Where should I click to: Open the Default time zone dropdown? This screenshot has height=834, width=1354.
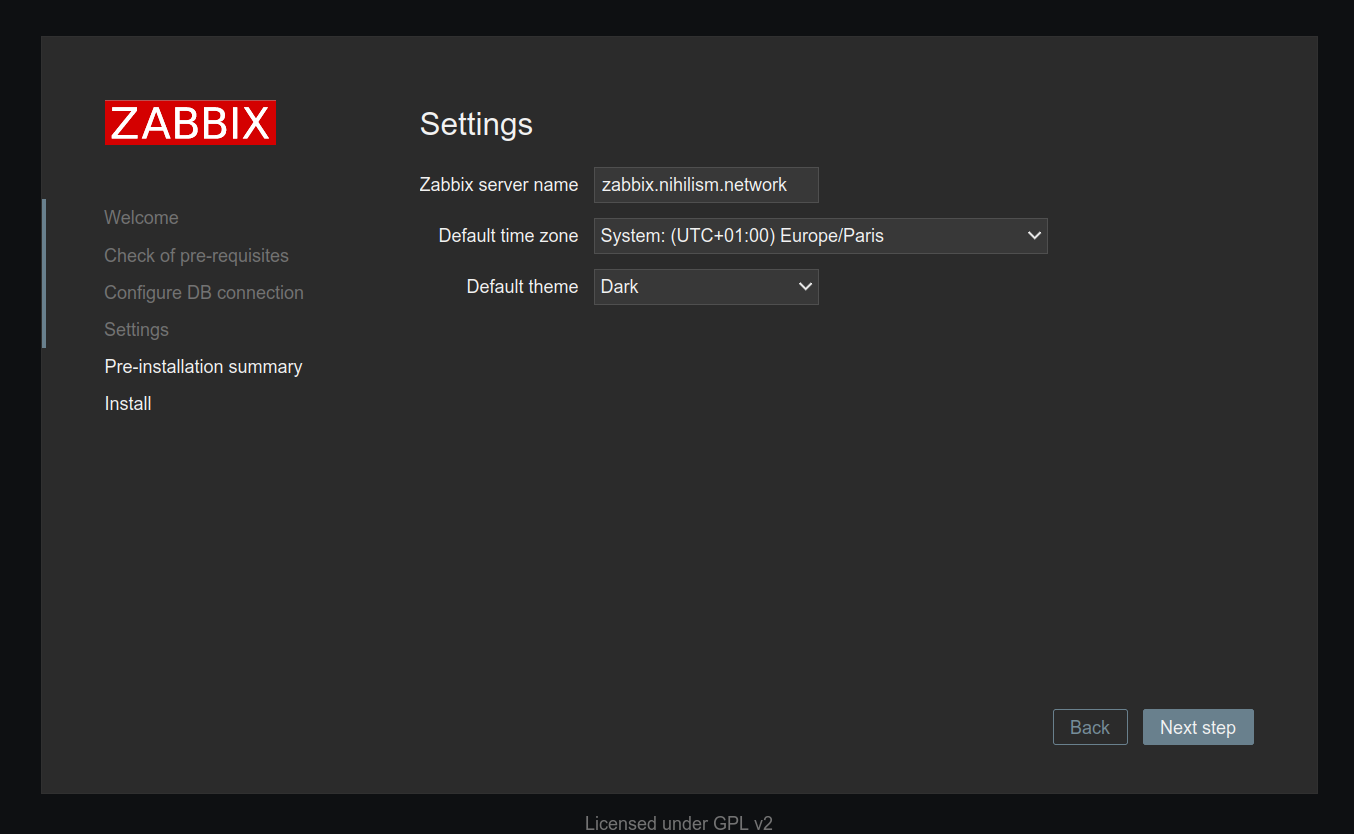coord(820,236)
